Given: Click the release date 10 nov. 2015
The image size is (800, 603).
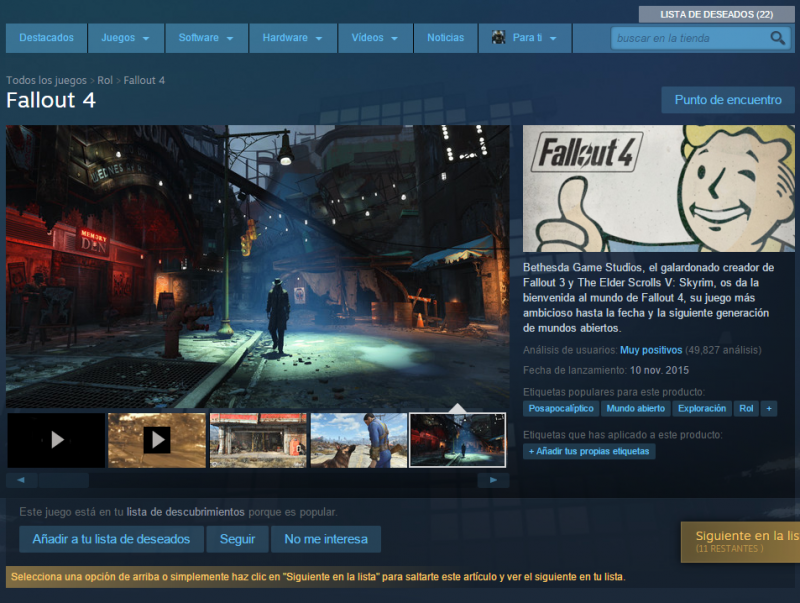Looking at the screenshot, I should (x=659, y=370).
